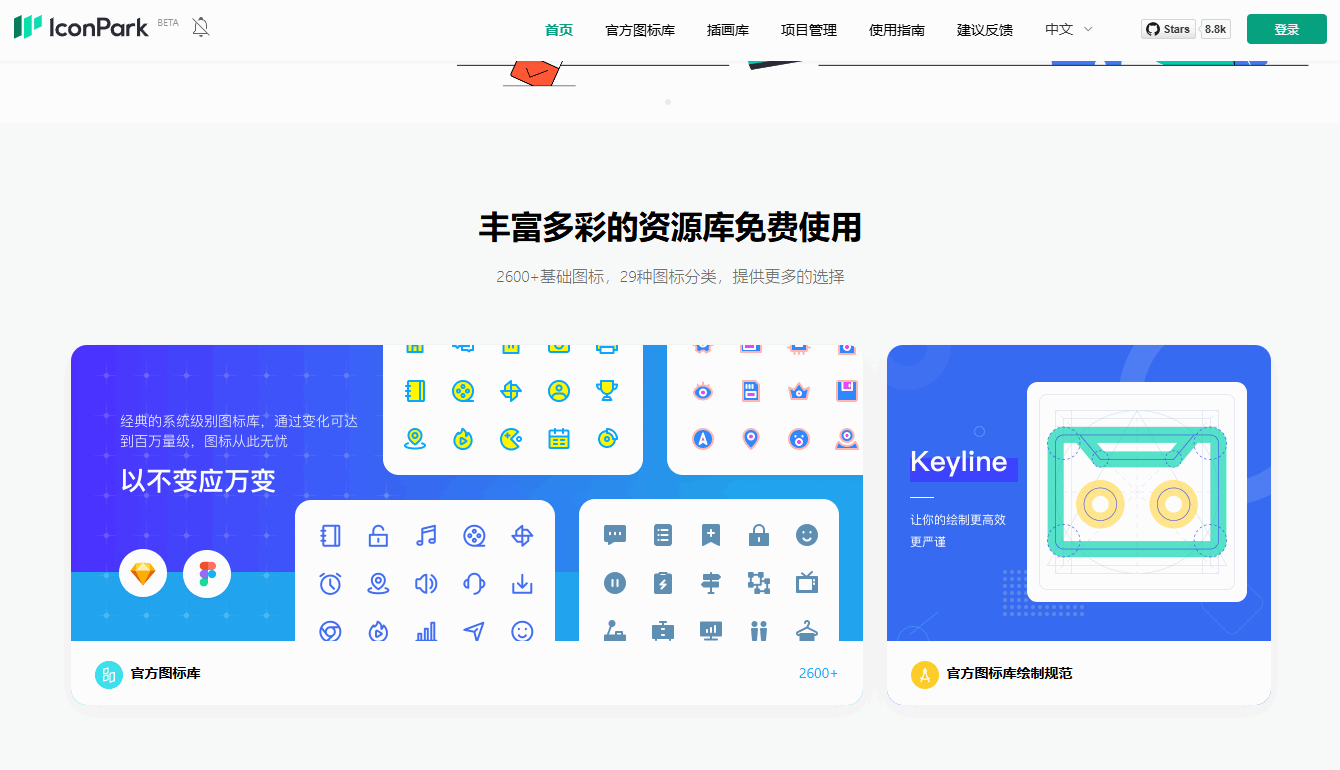The width and height of the screenshot is (1340, 770).
Task: Click the 2600+ icon count link
Action: [817, 674]
